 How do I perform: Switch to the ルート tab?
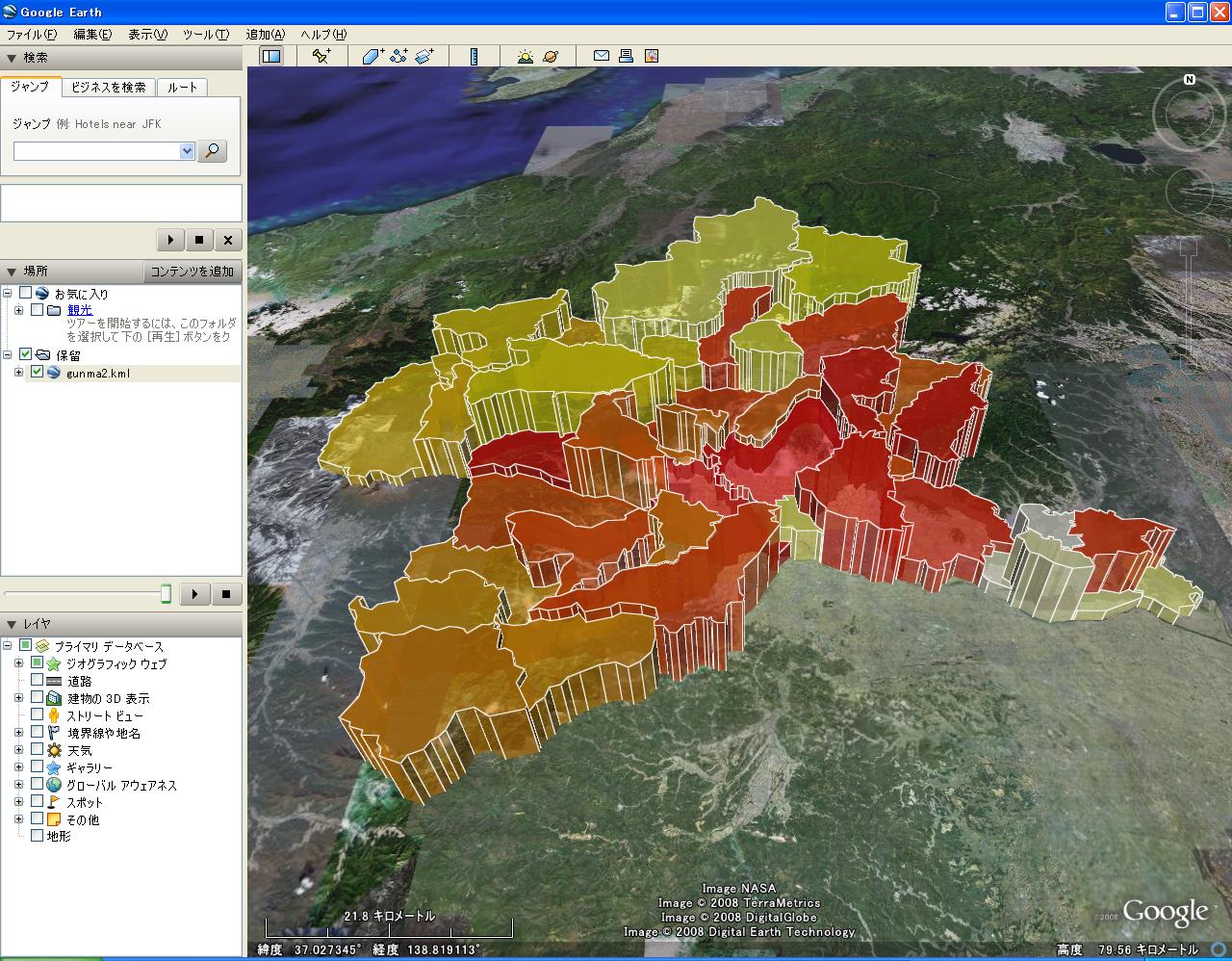coord(182,87)
